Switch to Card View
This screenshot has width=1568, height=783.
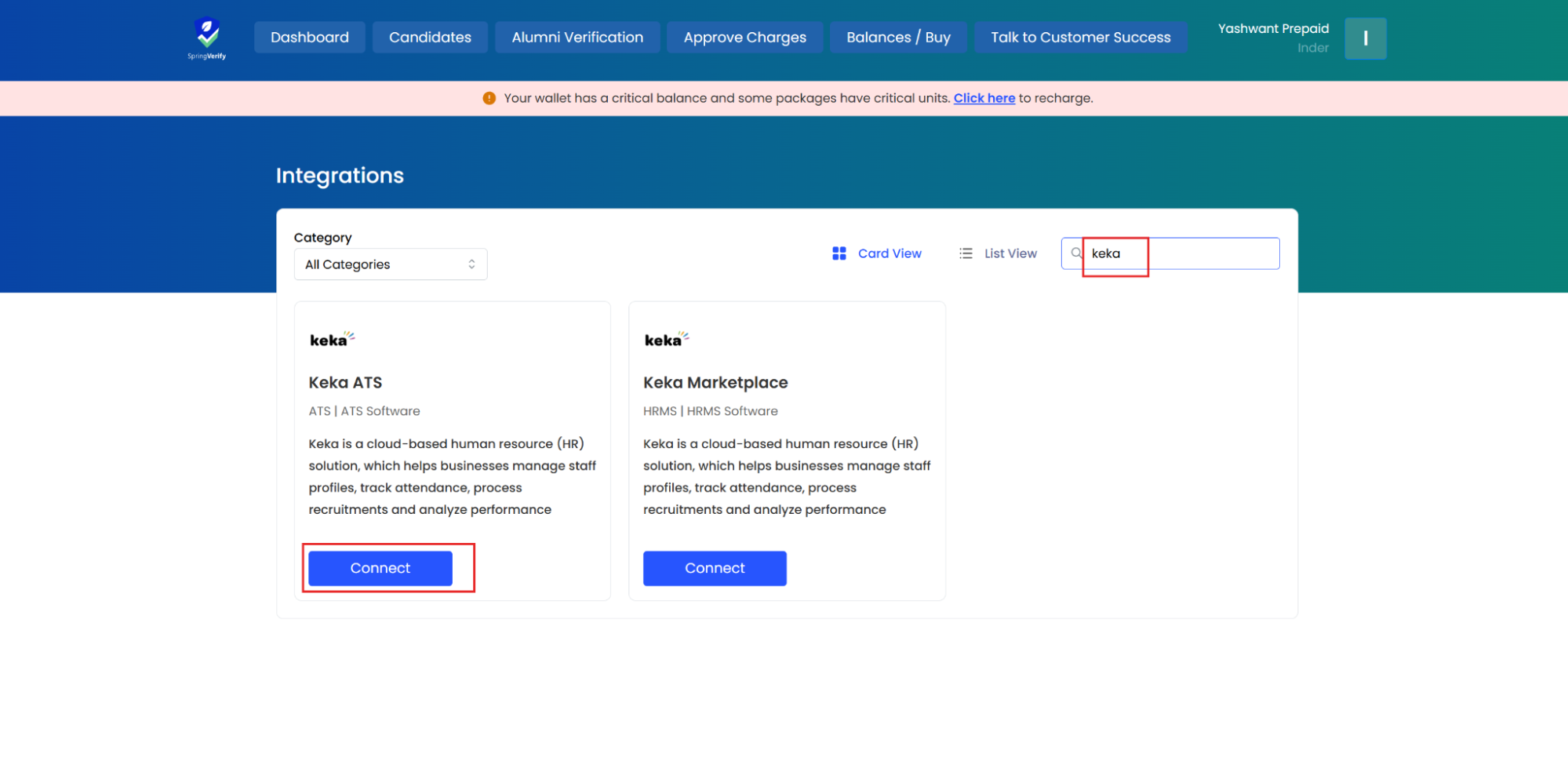click(889, 253)
